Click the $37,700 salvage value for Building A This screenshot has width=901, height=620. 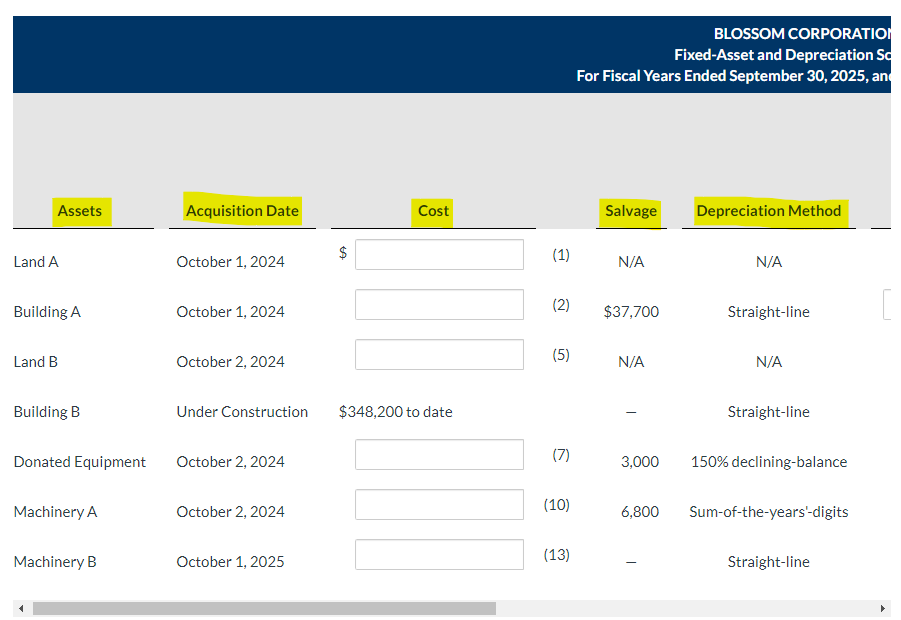tap(631, 312)
